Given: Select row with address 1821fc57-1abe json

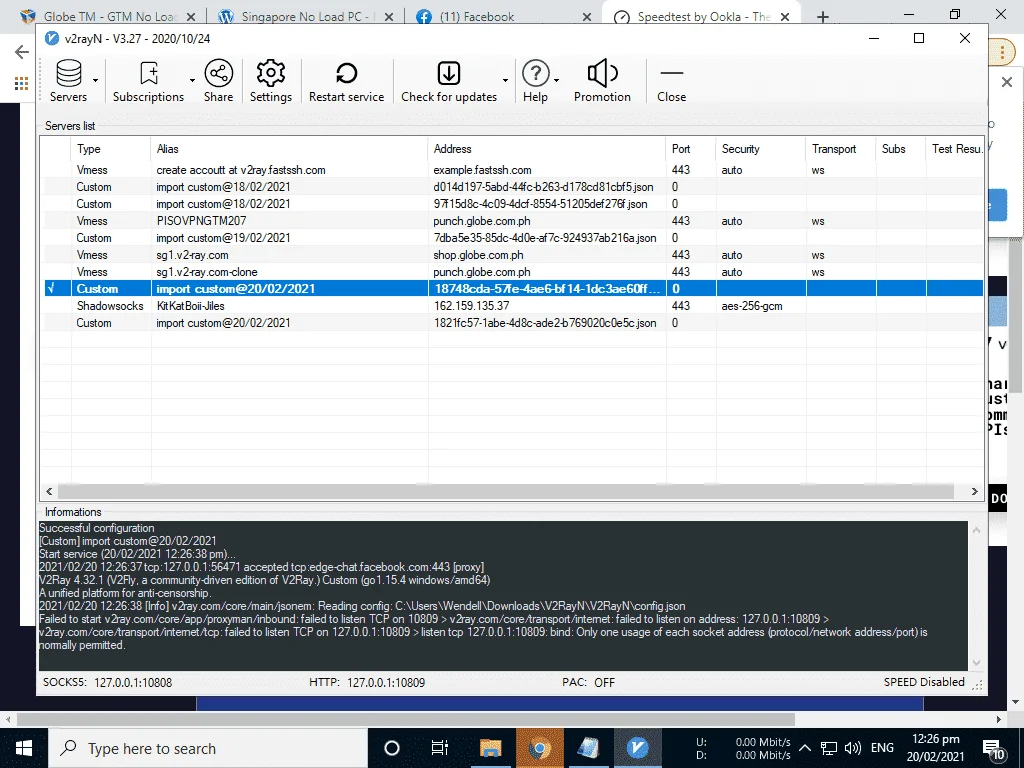Looking at the screenshot, I should pos(513,323).
